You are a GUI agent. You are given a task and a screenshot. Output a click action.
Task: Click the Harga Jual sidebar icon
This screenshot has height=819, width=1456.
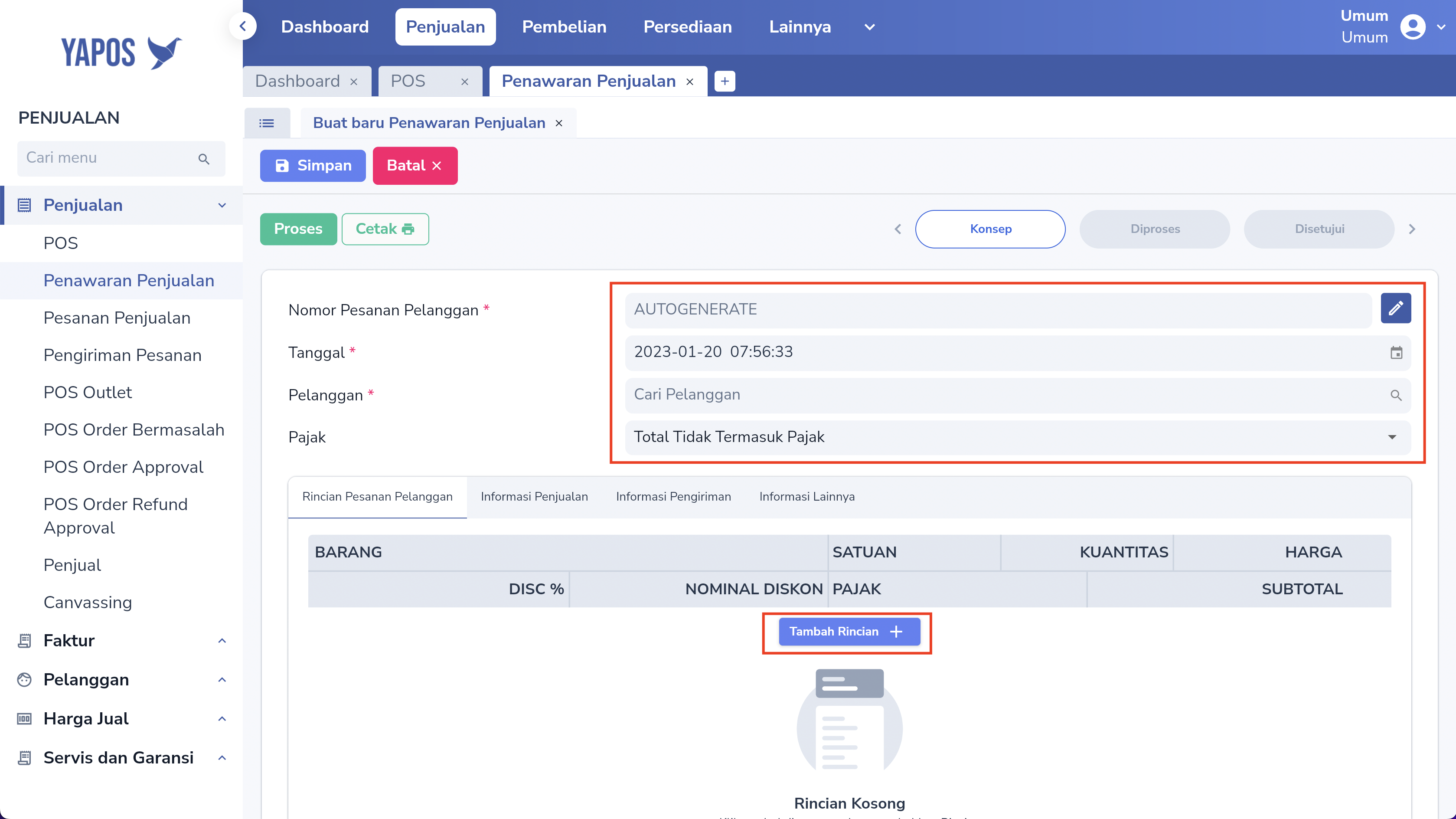click(24, 719)
